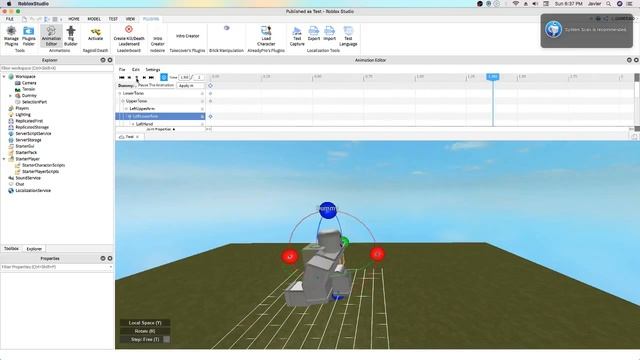Open the Apple menu
The width and height of the screenshot is (640, 360).
[x=9, y=4]
